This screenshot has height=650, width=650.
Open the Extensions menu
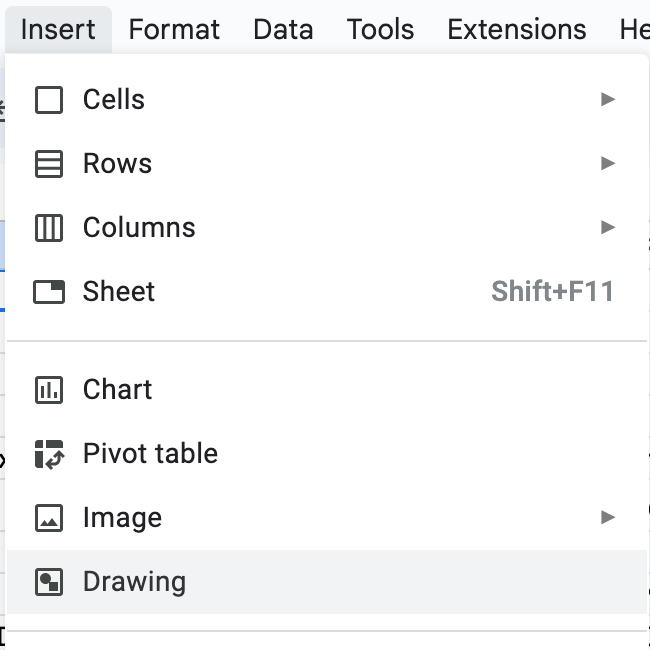[517, 29]
